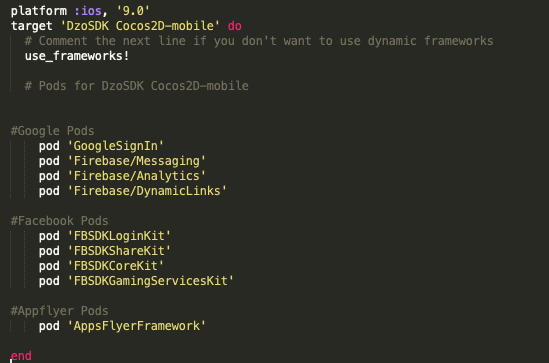Click the '#Facebook Pods' comment
The image size is (549, 363).
coord(60,221)
